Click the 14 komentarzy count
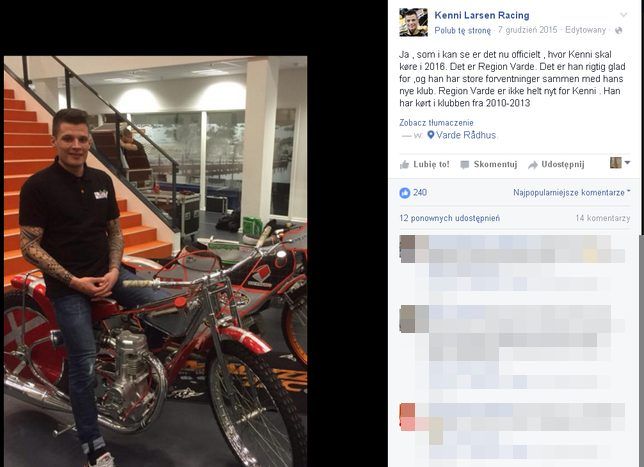Viewport: 644px width, 467px height. tap(603, 218)
